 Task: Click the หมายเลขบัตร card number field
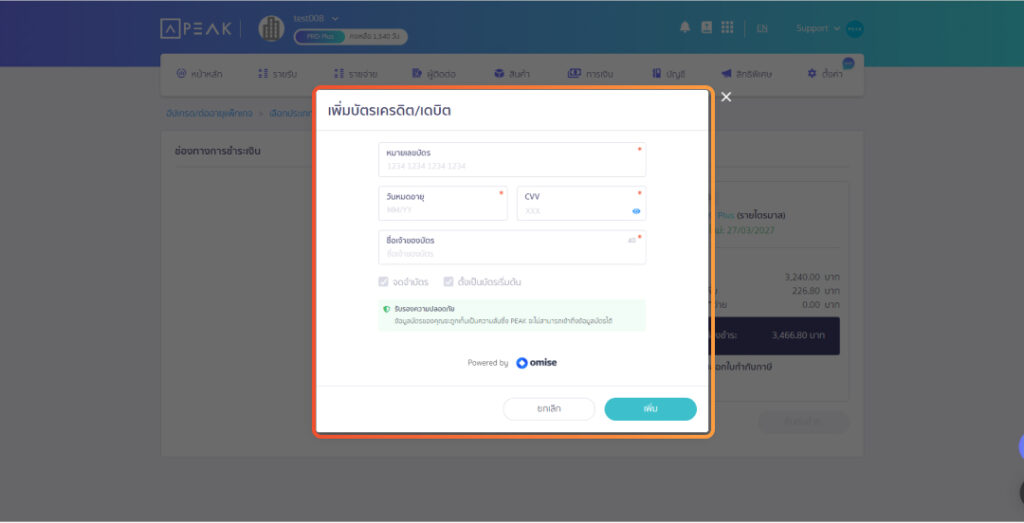pyautogui.click(x=512, y=165)
